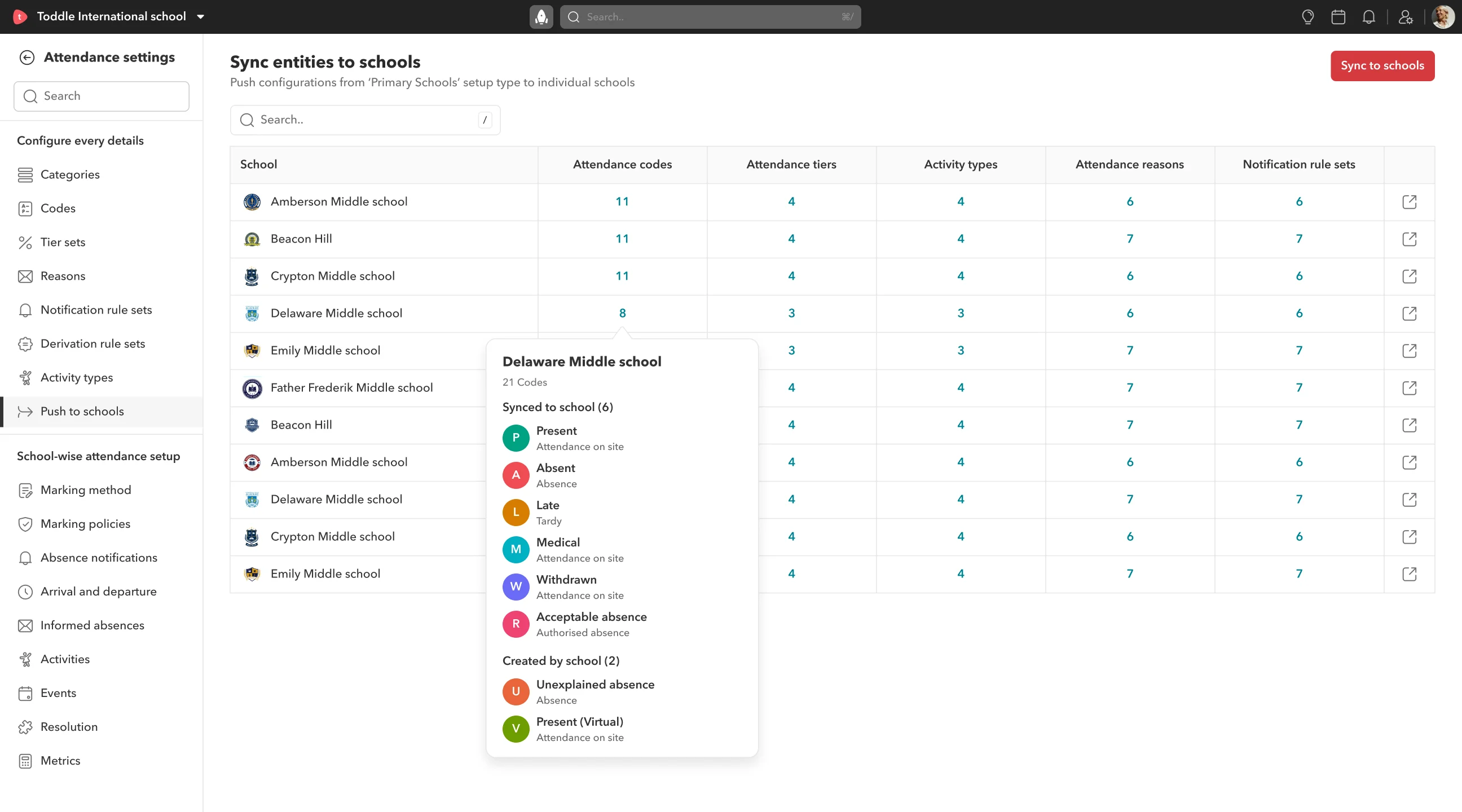Open external link for Father Frederik Middle school

(1409, 388)
